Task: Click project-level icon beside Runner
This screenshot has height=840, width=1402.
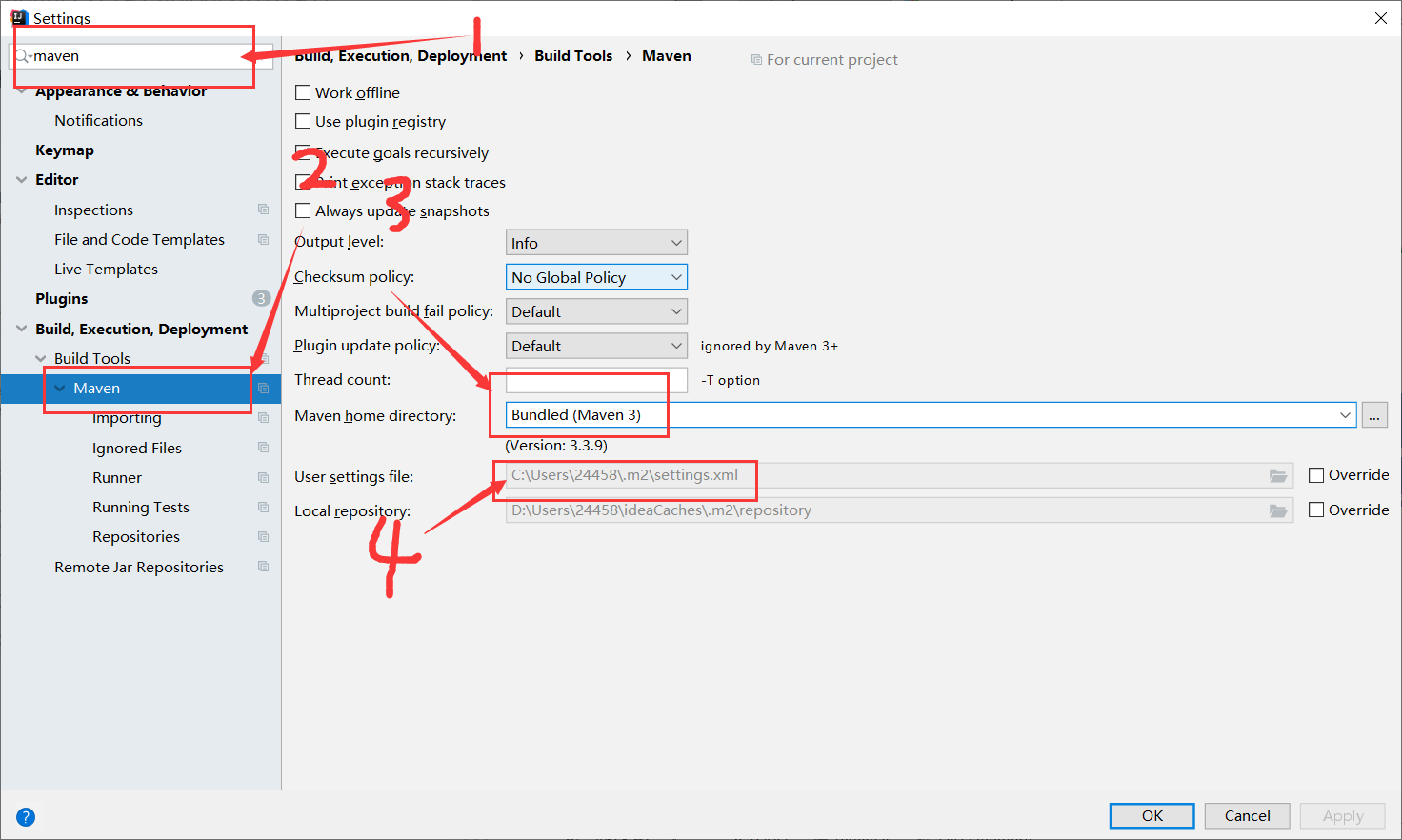Action: [264, 477]
